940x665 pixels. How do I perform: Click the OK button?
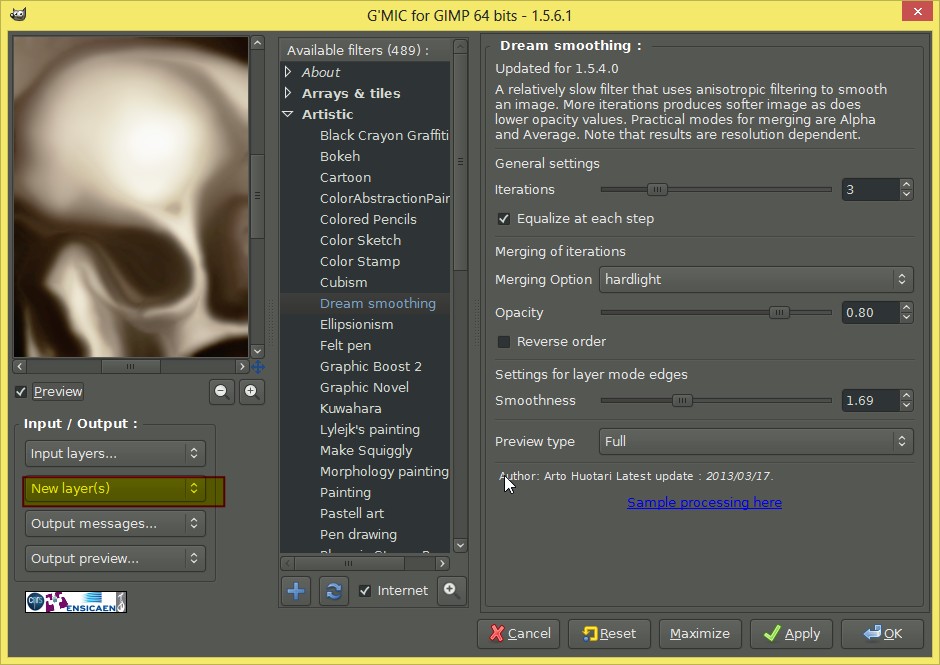(882, 634)
